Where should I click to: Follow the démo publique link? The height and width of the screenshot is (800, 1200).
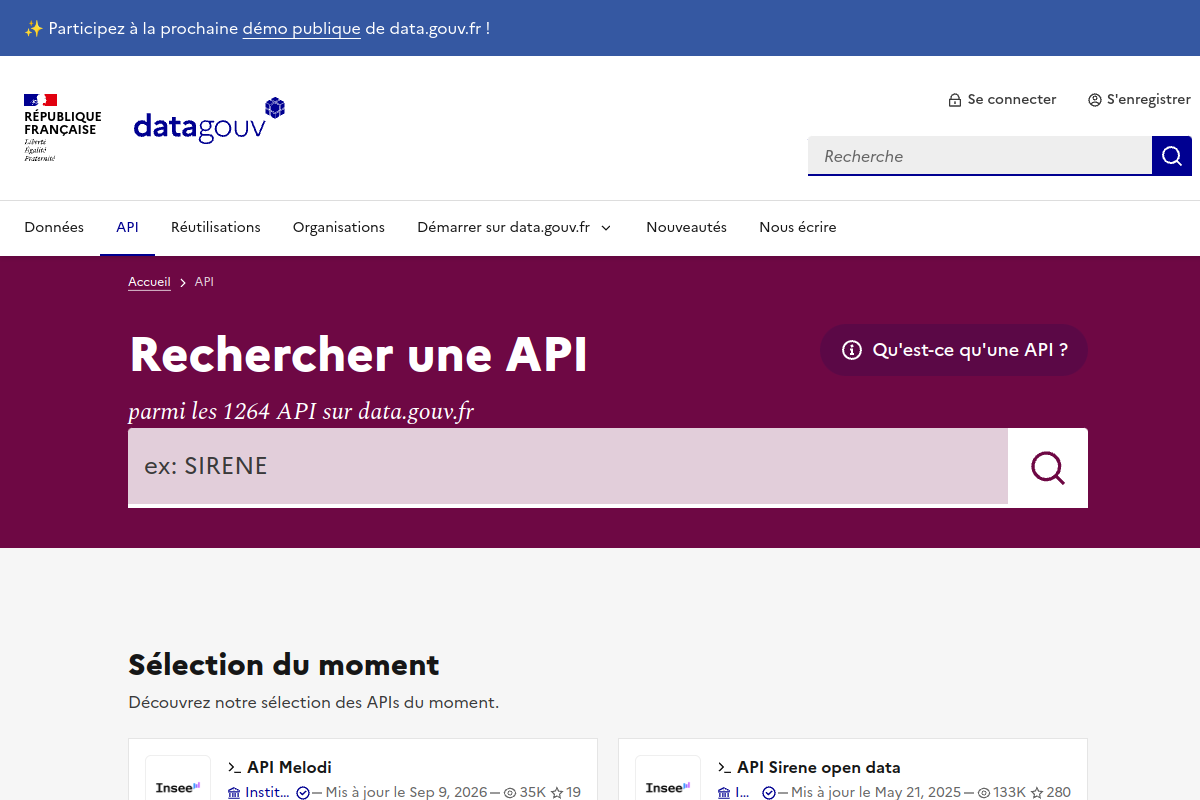301,28
